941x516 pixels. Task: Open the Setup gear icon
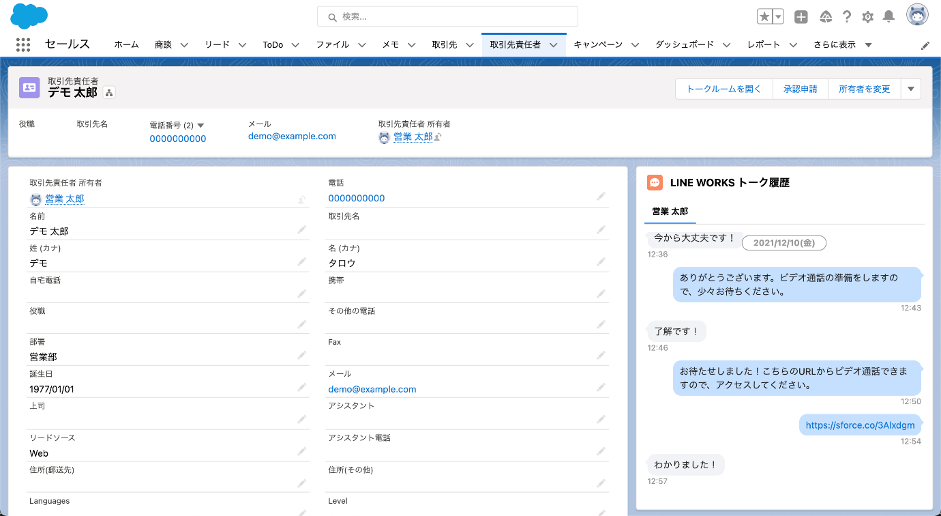pyautogui.click(x=867, y=17)
